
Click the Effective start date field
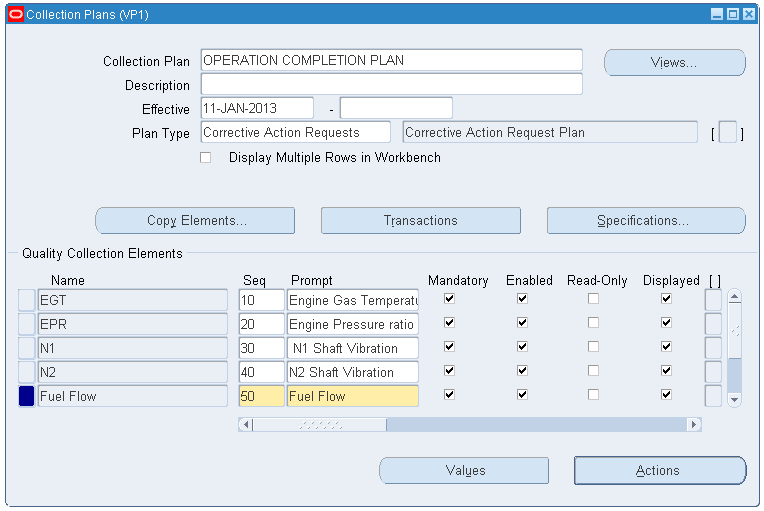257,108
